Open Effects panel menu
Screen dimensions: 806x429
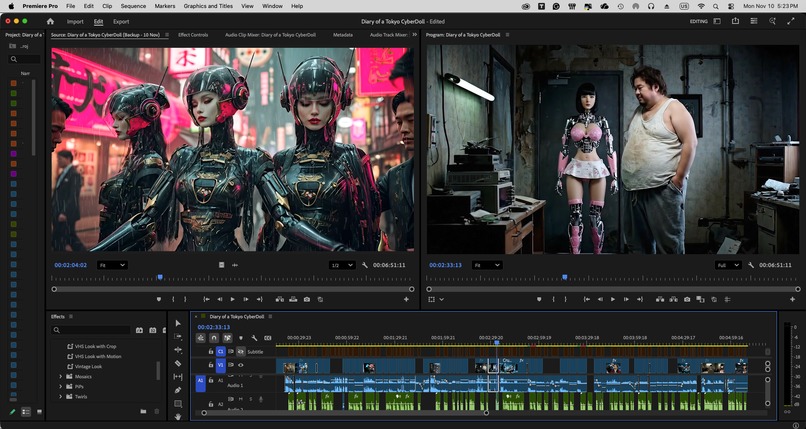71,316
